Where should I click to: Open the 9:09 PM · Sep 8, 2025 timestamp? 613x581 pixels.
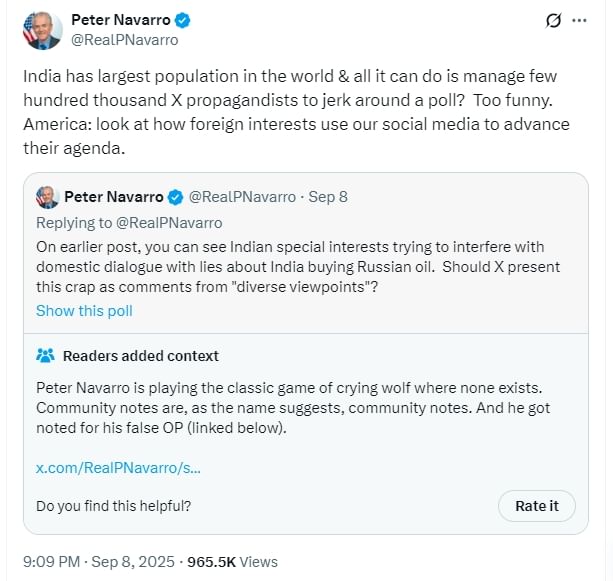click(98, 561)
